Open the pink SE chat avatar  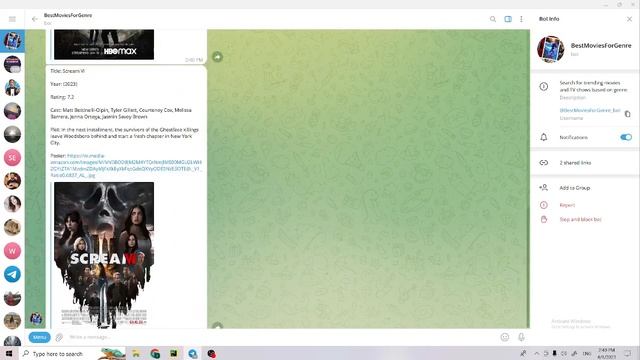click(12, 158)
